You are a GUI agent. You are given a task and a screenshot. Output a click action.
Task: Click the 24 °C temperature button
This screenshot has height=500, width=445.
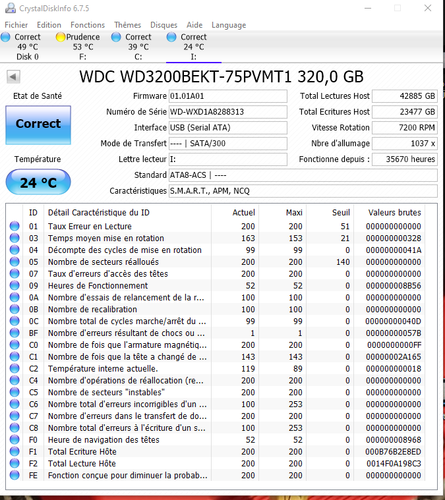pyautogui.click(x=38, y=182)
